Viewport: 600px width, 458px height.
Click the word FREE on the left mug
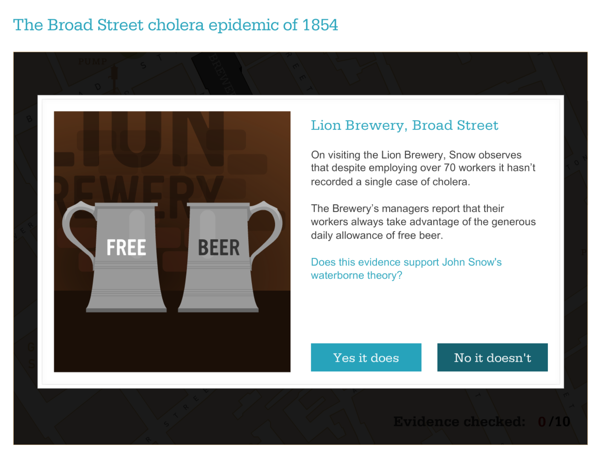point(126,246)
